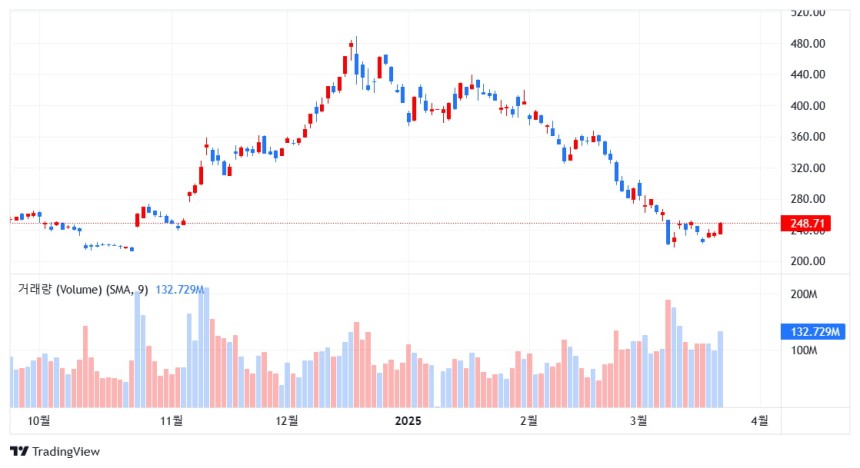Open the TradingView text link
This screenshot has height=468, width=860.
point(66,452)
